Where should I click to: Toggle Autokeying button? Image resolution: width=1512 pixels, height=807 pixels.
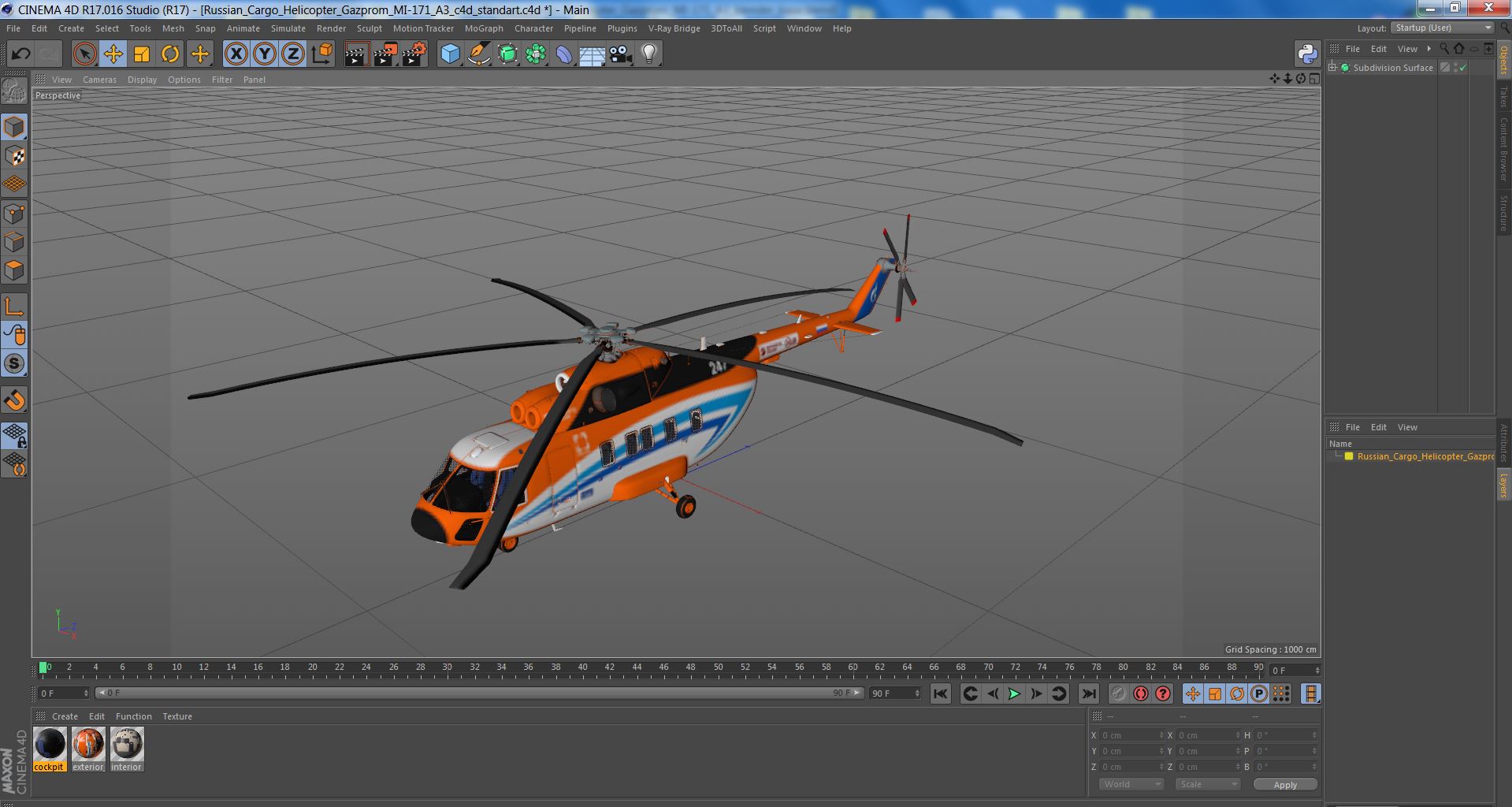(x=1141, y=694)
